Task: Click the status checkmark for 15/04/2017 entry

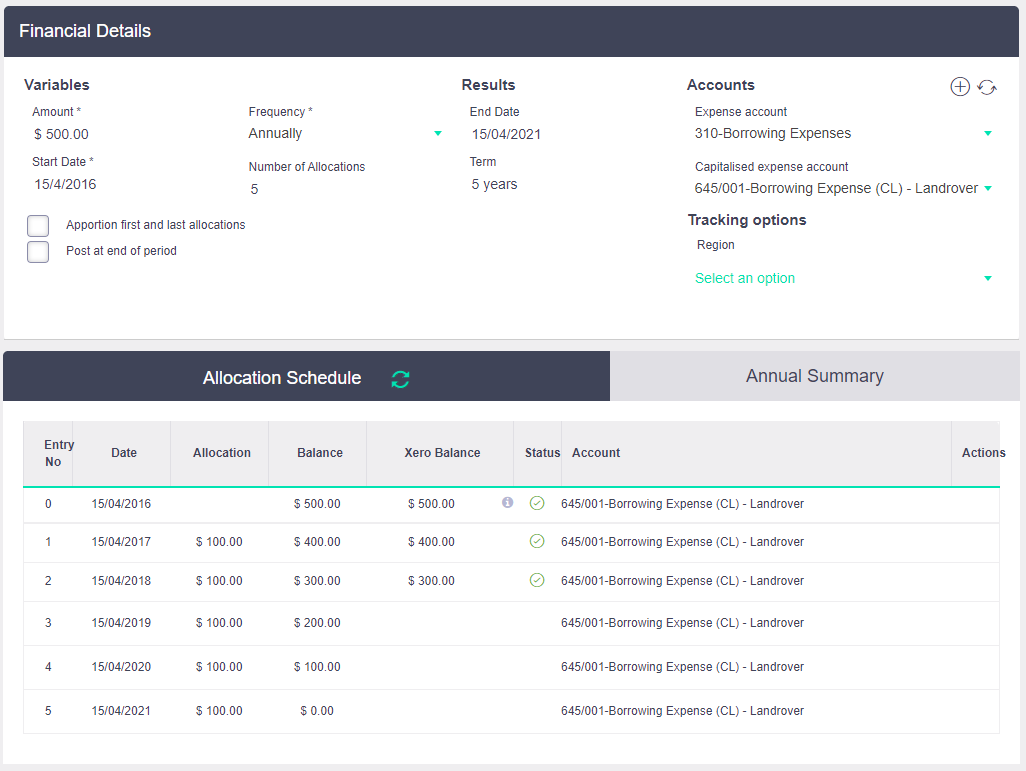Action: click(537, 541)
